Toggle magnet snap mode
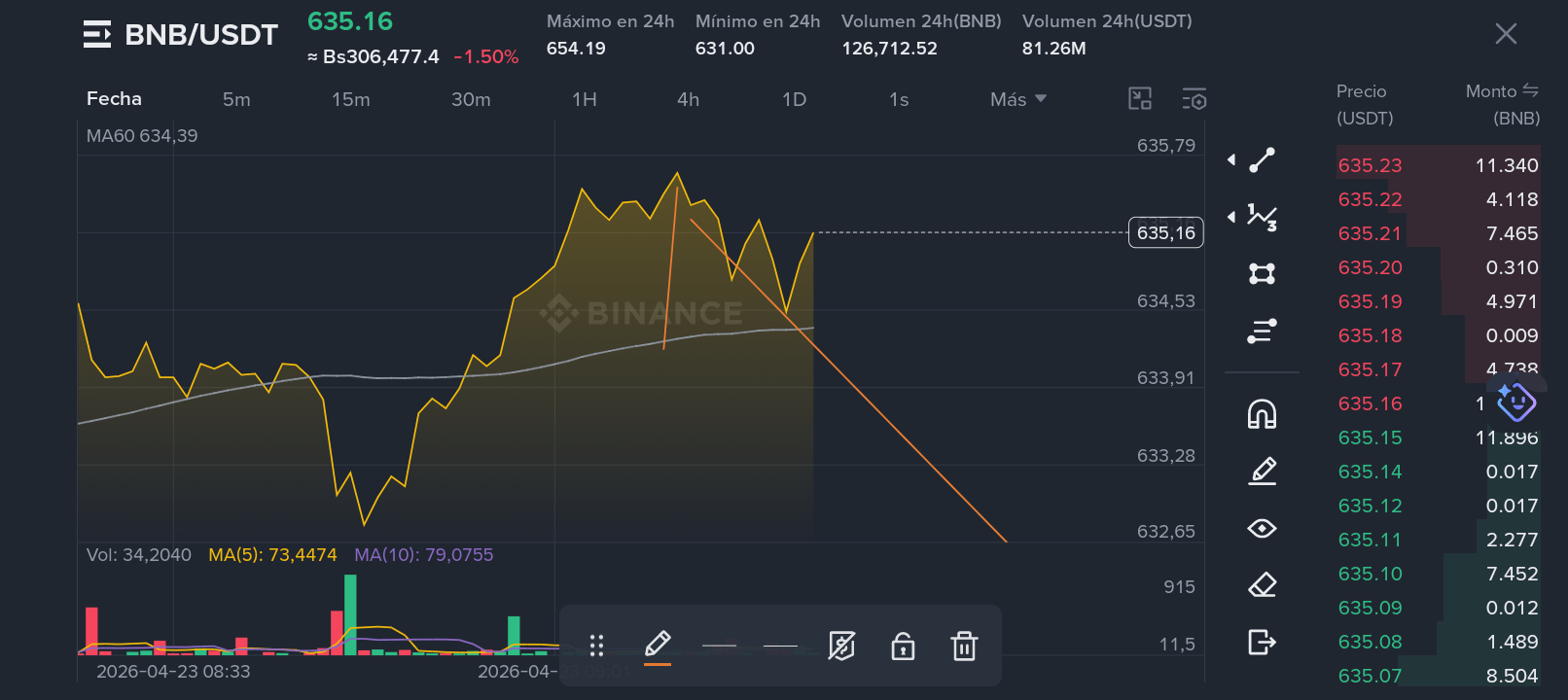The width and height of the screenshot is (1568, 700). coord(1262,414)
